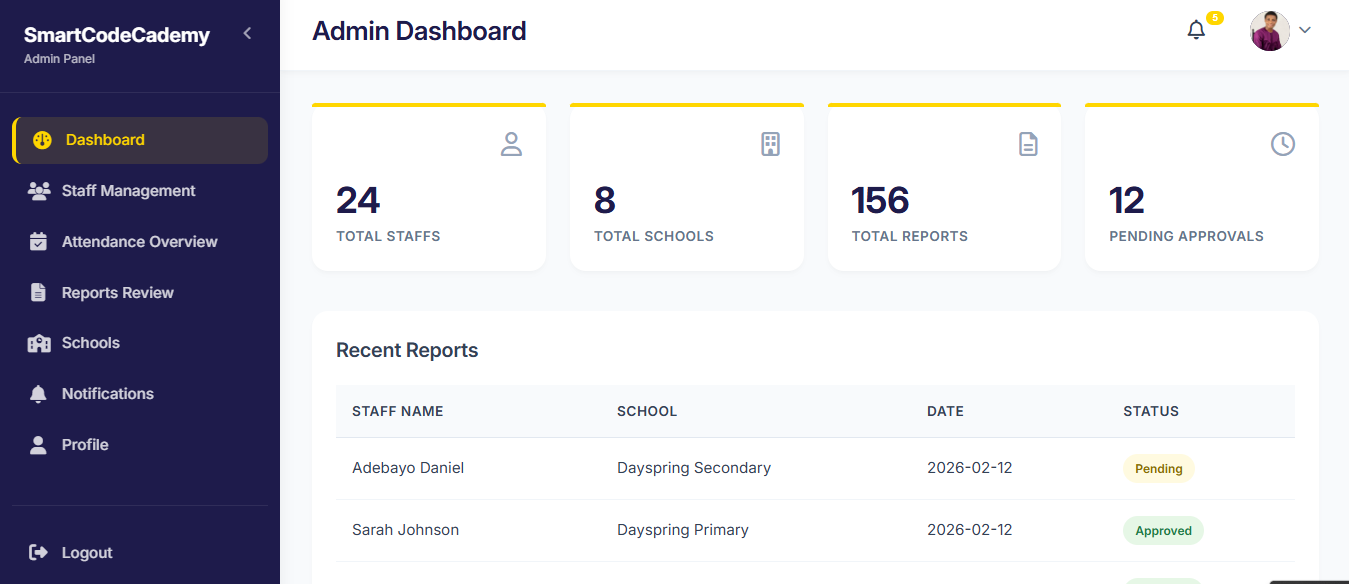Screen dimensions: 1349x584
Task: Click the Approved status badge for Sarah Johnson
Action: (x=1162, y=531)
